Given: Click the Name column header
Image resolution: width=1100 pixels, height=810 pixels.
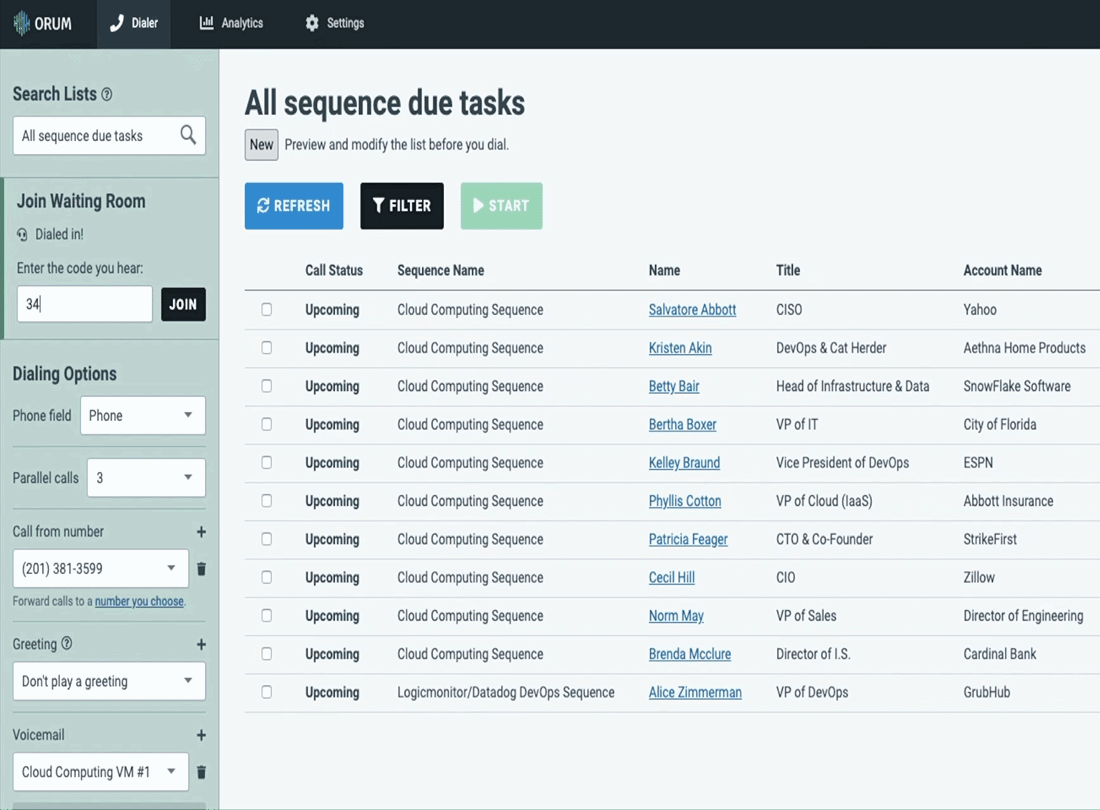Looking at the screenshot, I should (664, 270).
